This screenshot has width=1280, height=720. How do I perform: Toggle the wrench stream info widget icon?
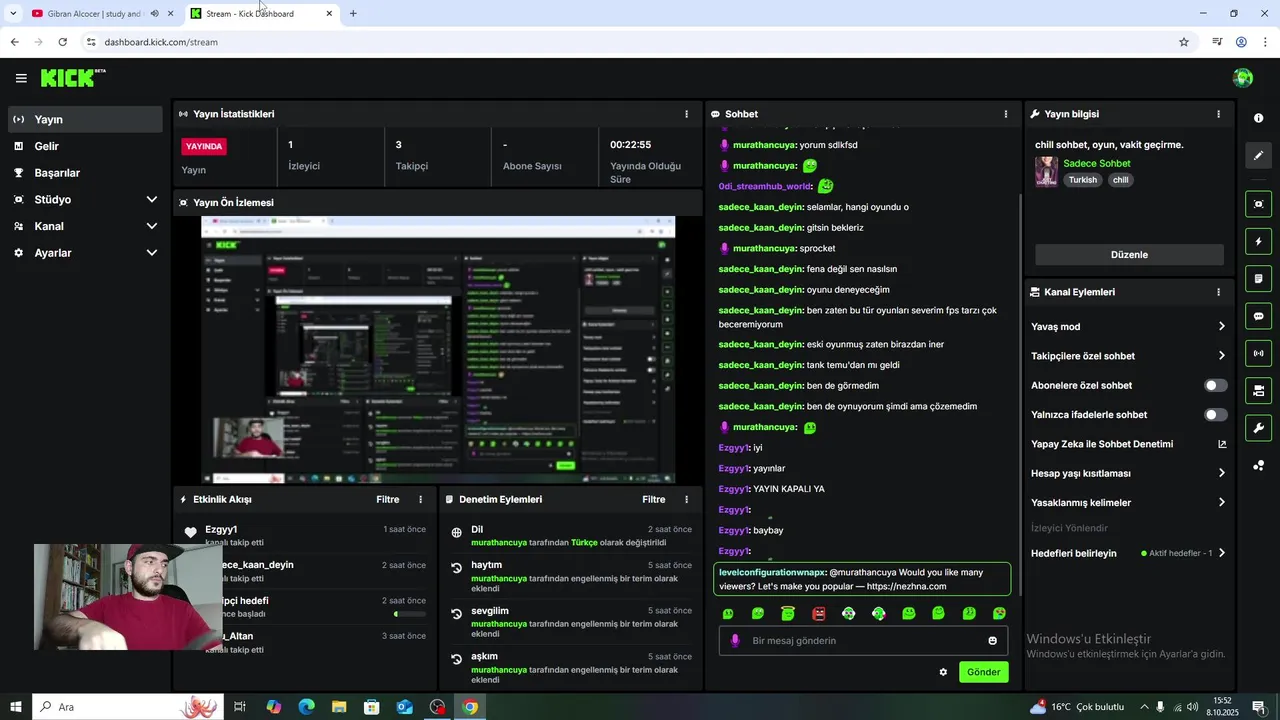click(x=1258, y=428)
